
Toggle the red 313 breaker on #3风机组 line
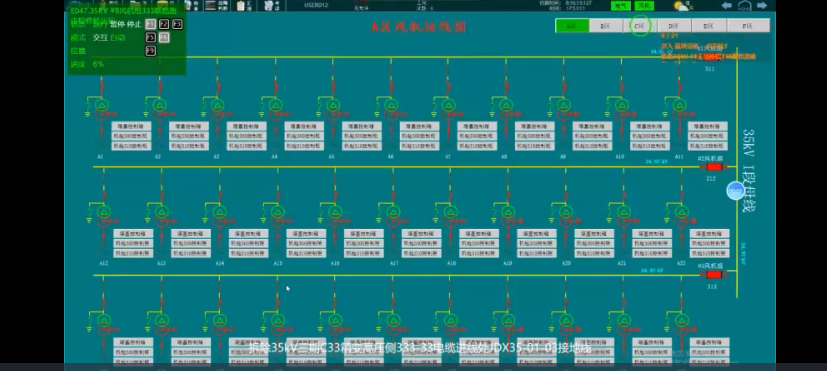click(714, 274)
